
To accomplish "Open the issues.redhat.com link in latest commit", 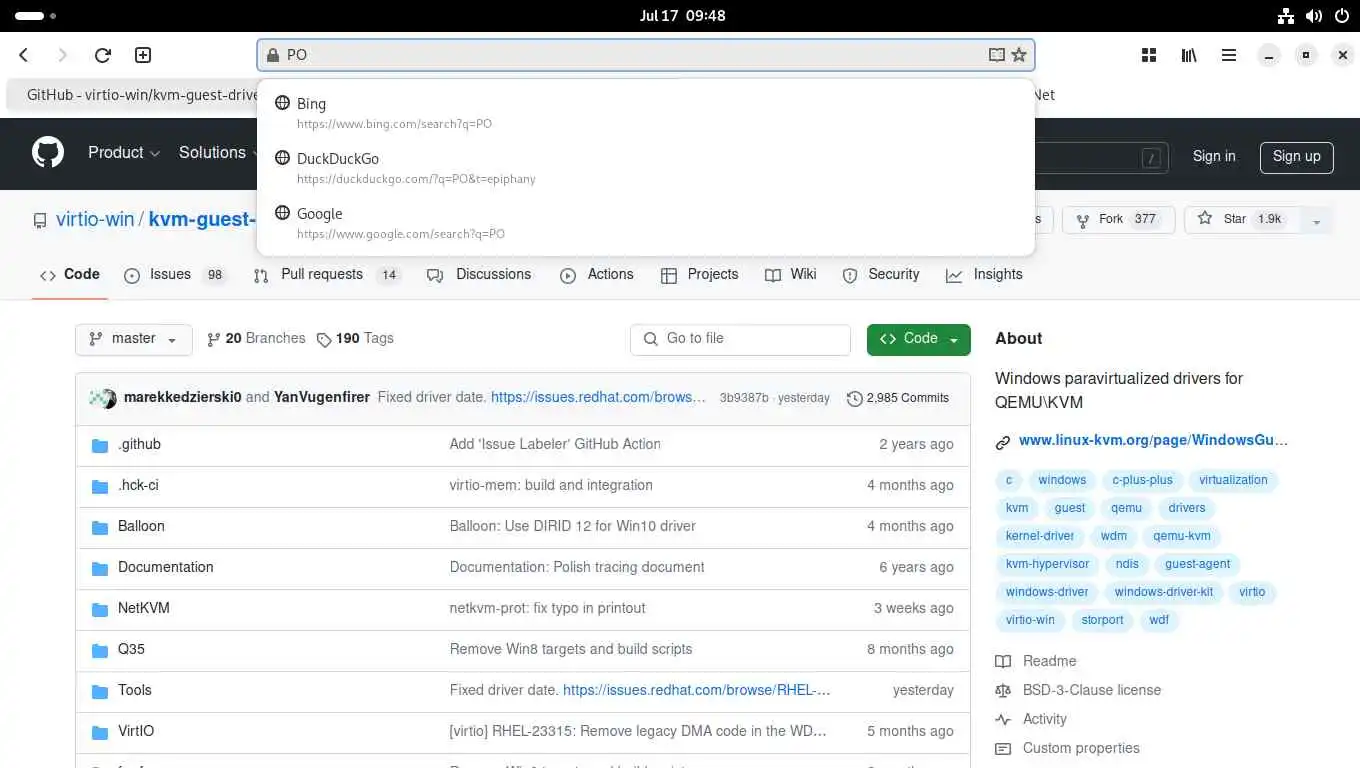I will click(x=599, y=398).
